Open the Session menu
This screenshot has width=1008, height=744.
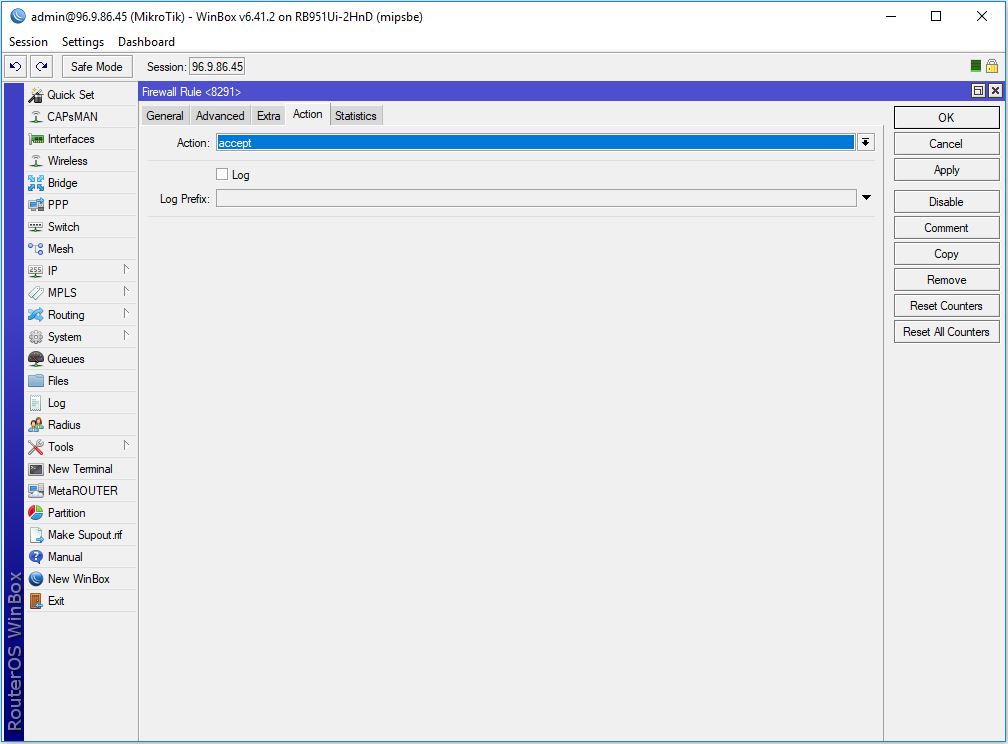(28, 42)
